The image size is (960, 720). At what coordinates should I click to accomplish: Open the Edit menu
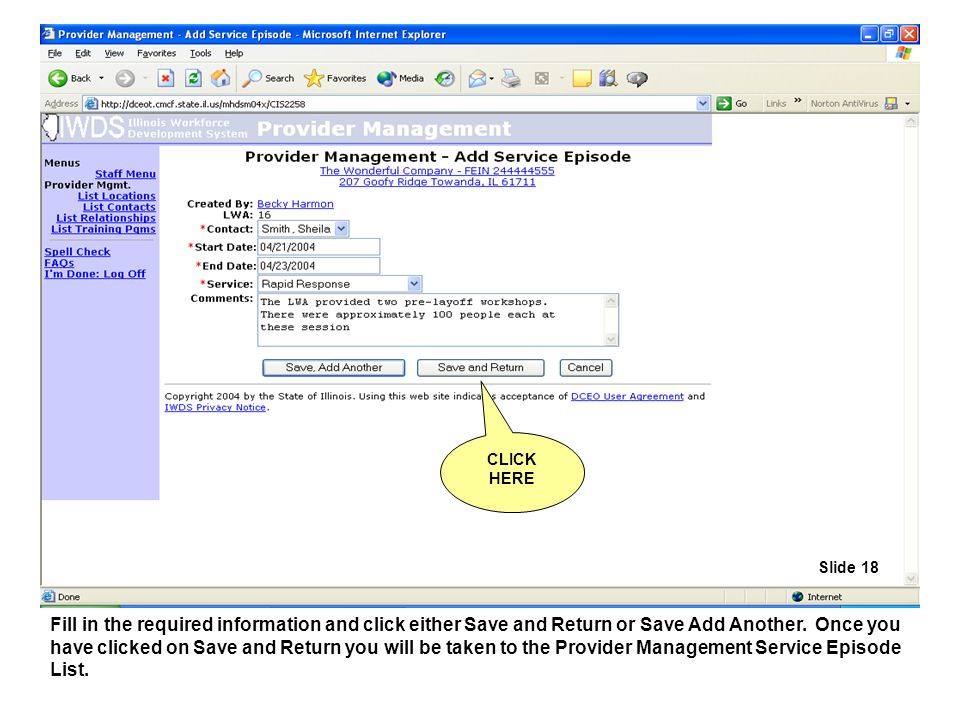click(x=83, y=53)
